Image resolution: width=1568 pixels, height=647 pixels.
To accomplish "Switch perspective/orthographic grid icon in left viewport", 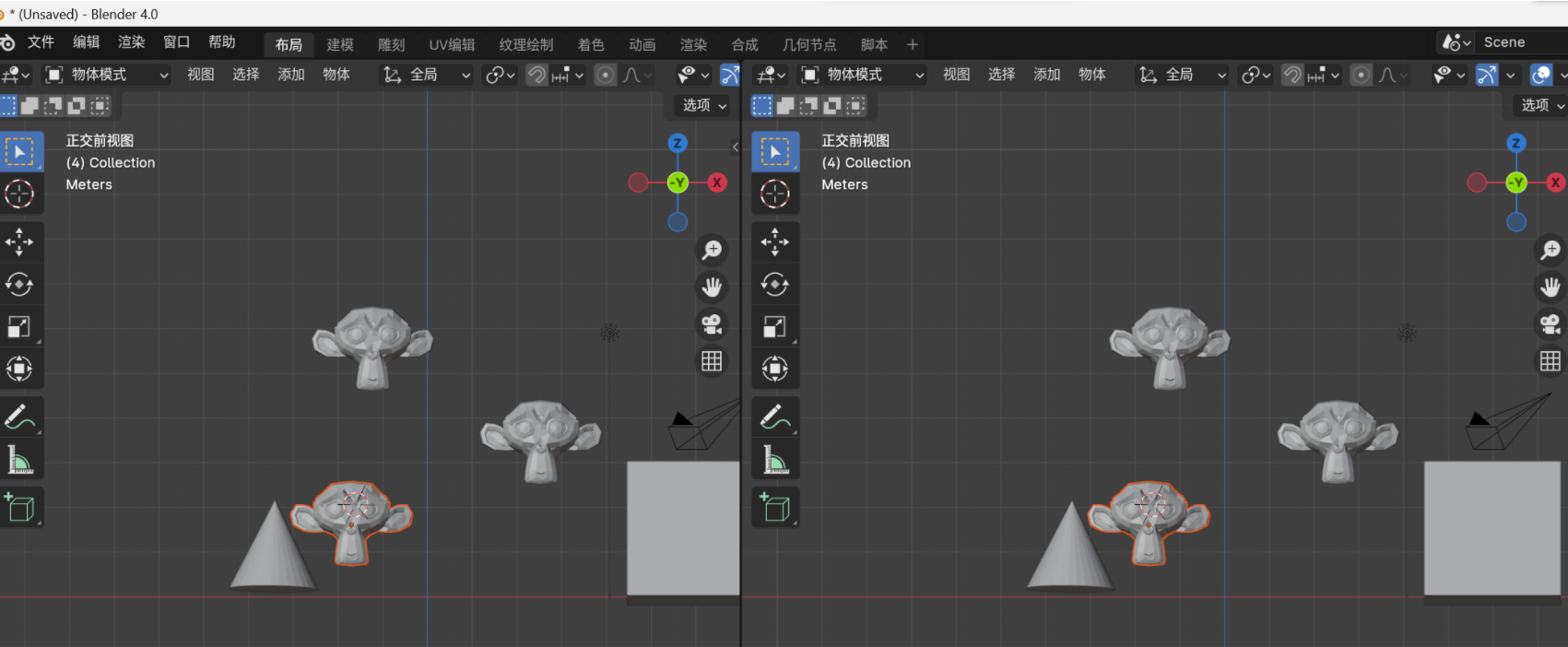I will 712,361.
